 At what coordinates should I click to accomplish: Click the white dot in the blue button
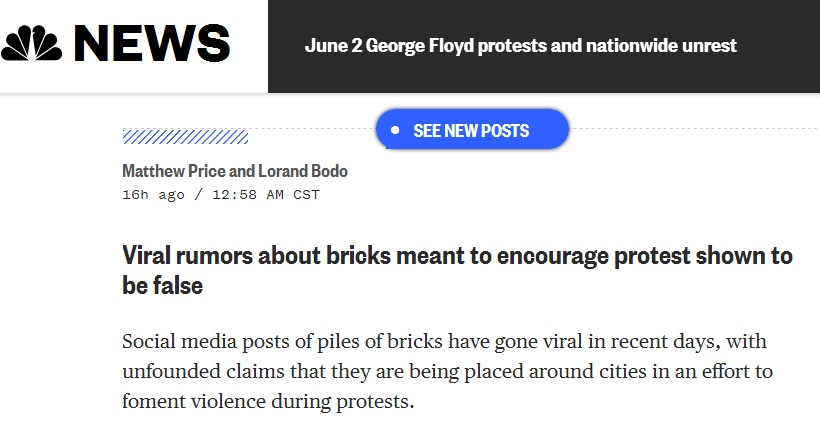click(x=395, y=130)
